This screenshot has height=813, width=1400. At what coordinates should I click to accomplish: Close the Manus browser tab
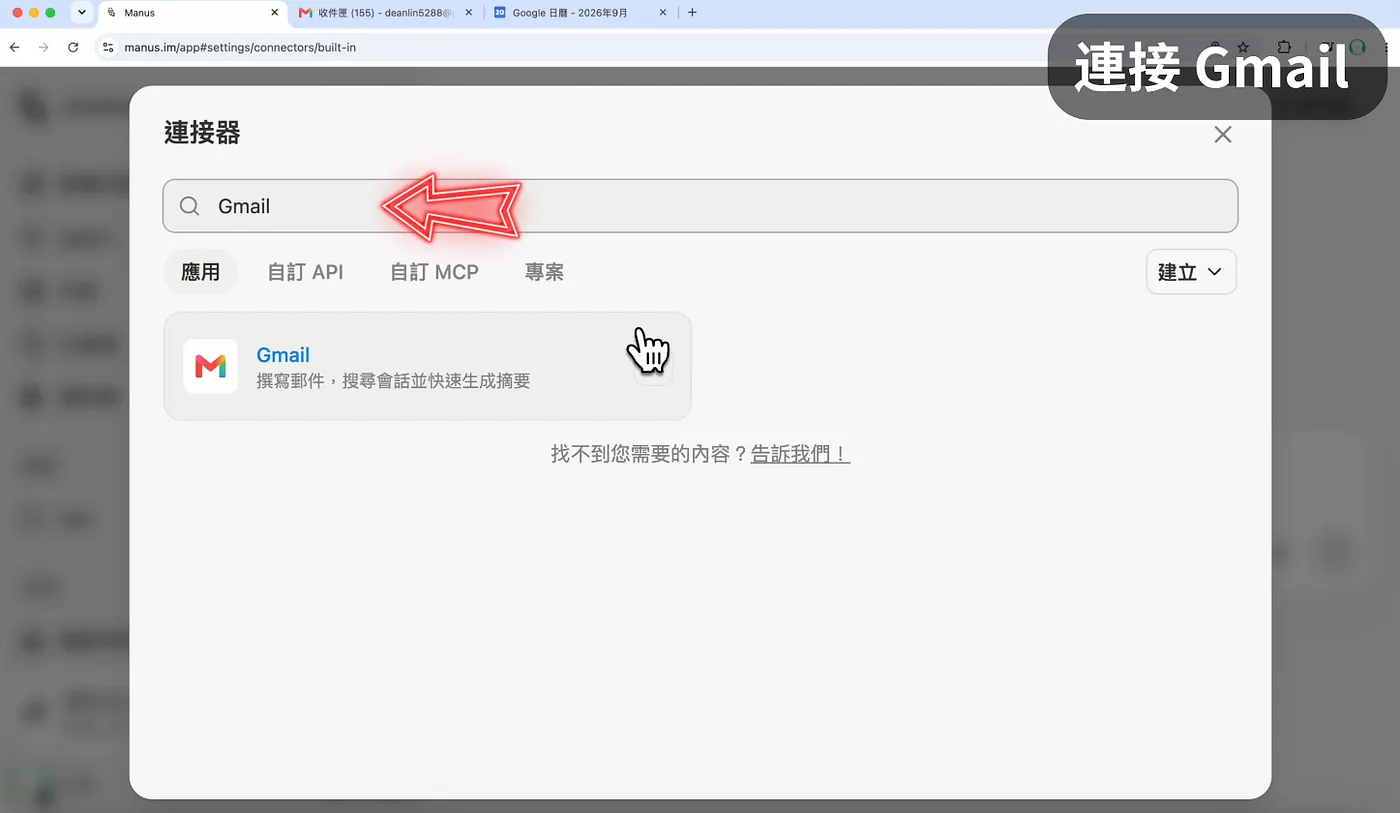(x=274, y=13)
